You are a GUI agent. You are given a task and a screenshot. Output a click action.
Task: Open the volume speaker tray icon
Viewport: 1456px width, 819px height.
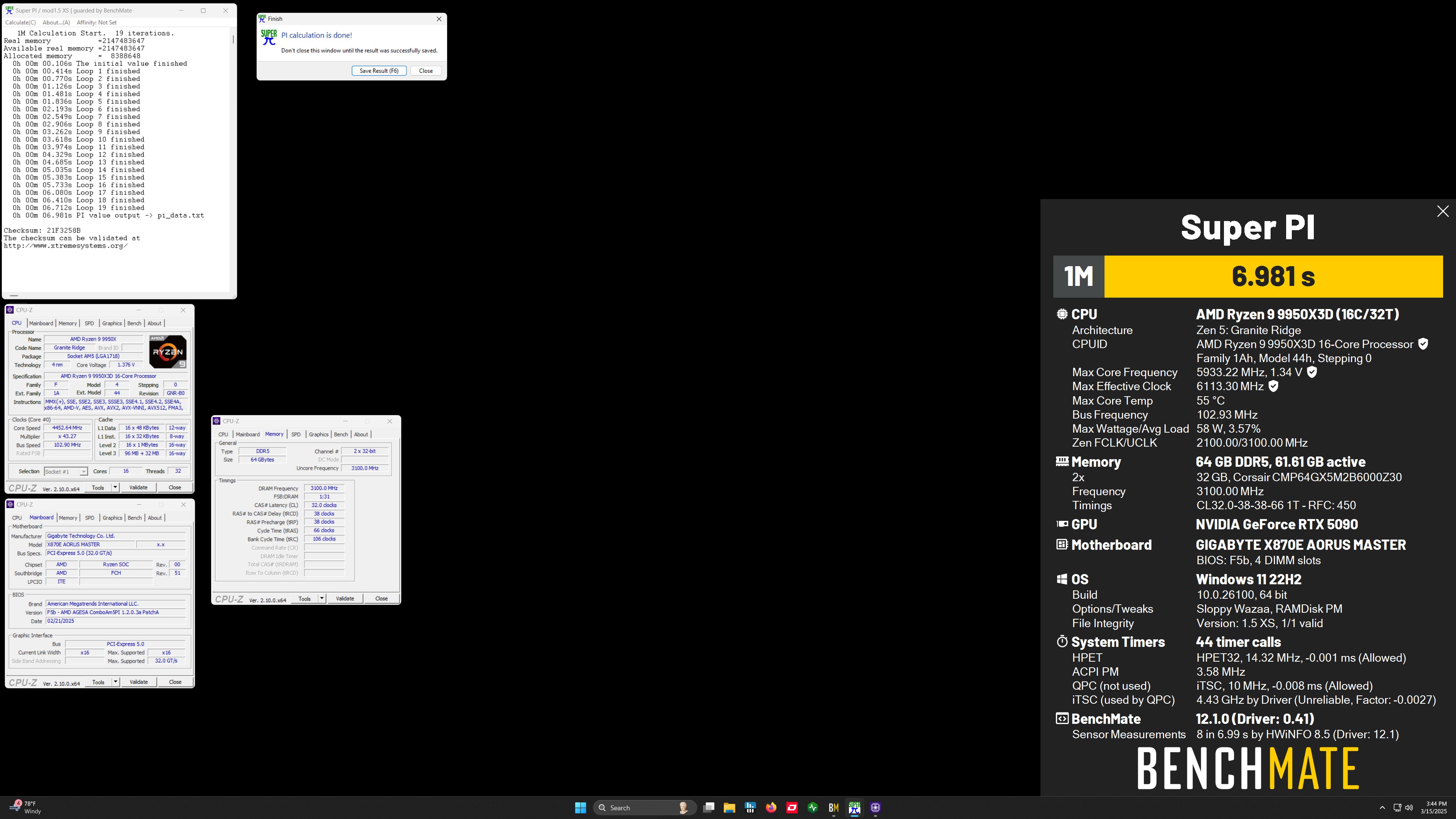point(1409,807)
